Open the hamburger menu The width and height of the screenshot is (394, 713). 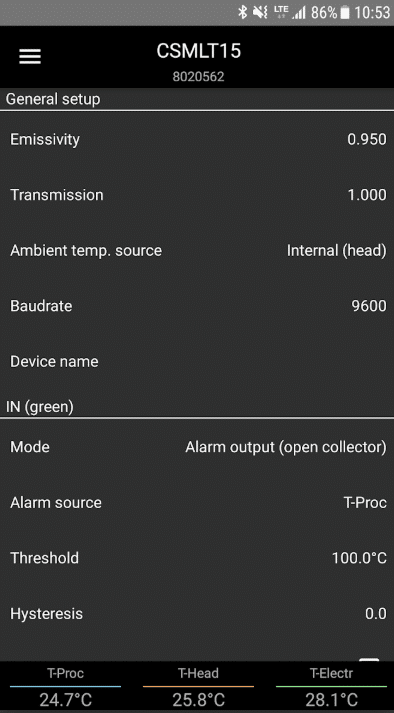[30, 56]
